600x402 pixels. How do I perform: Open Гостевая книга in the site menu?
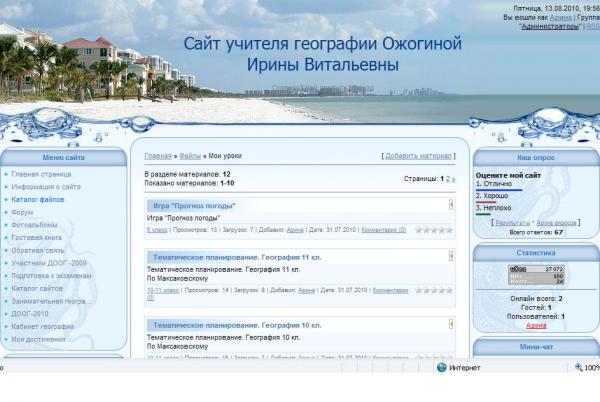(x=36, y=238)
